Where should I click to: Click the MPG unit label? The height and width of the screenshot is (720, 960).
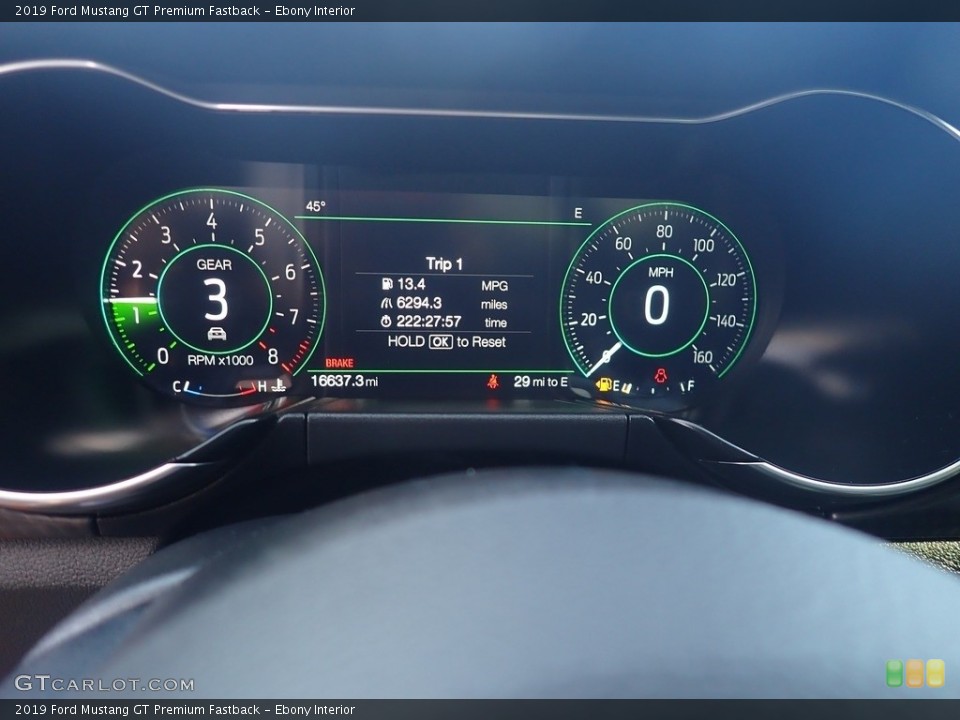coord(495,286)
